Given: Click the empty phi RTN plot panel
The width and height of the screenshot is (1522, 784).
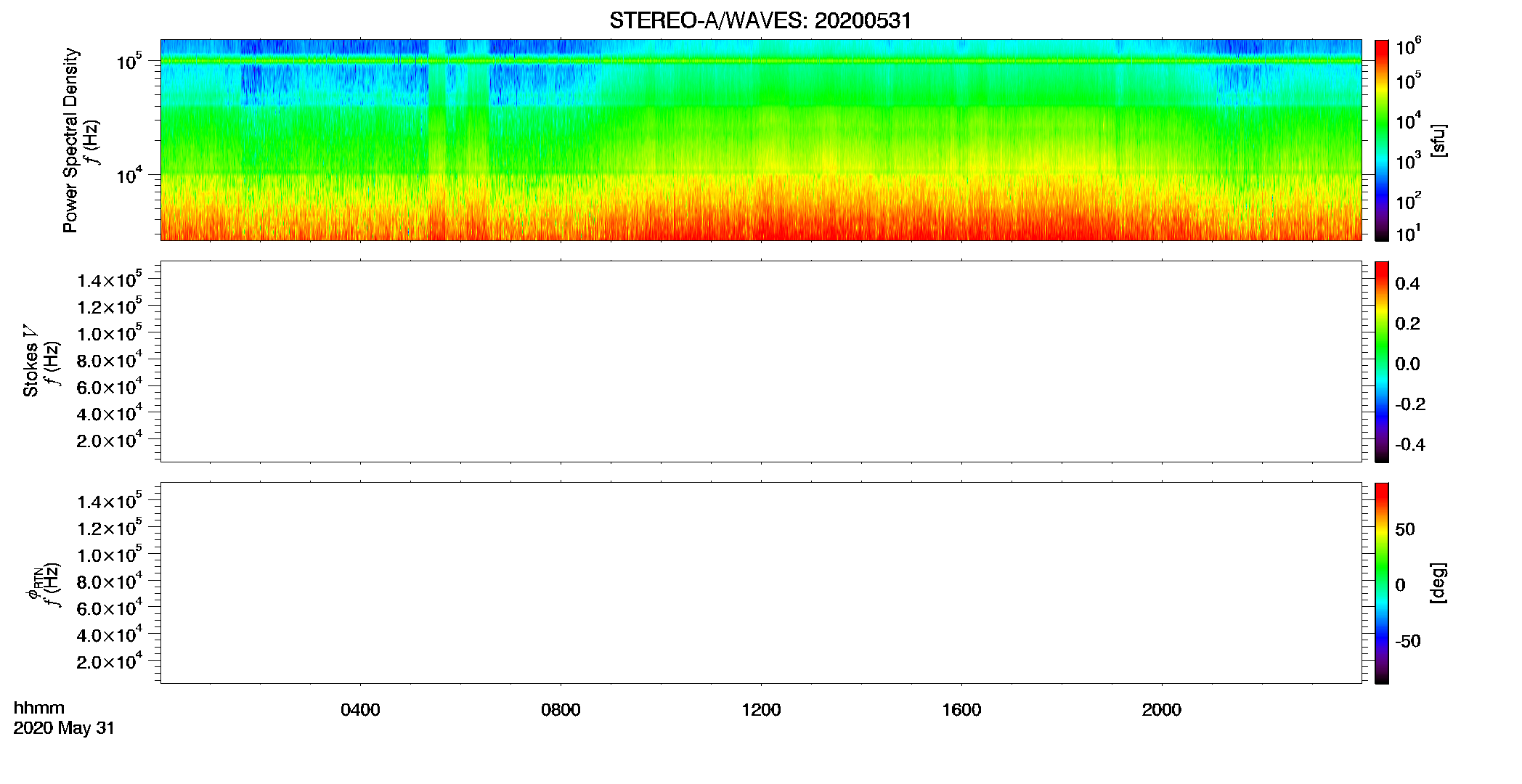Looking at the screenshot, I should [761, 583].
